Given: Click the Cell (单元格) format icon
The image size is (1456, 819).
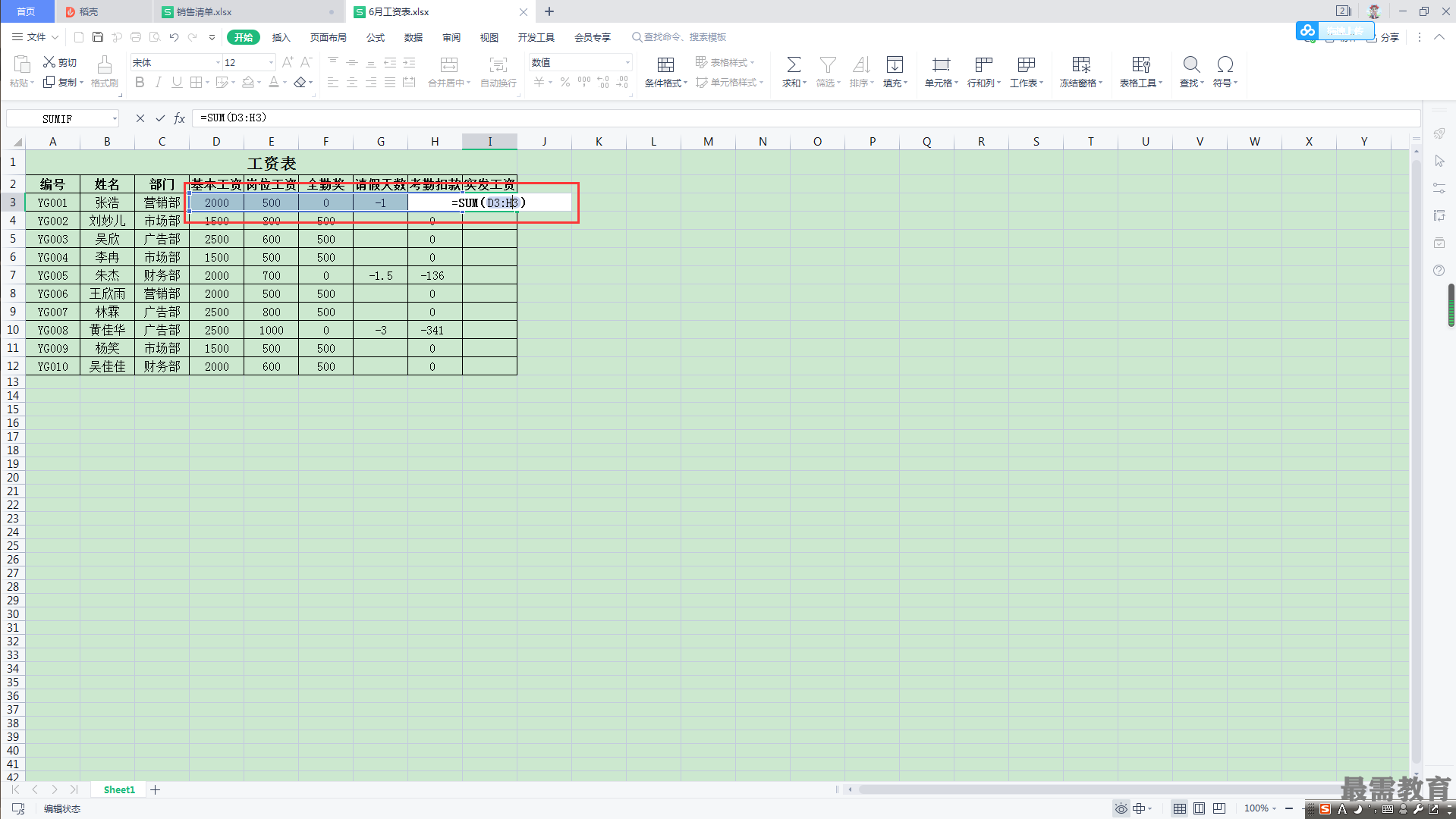Looking at the screenshot, I should (941, 64).
